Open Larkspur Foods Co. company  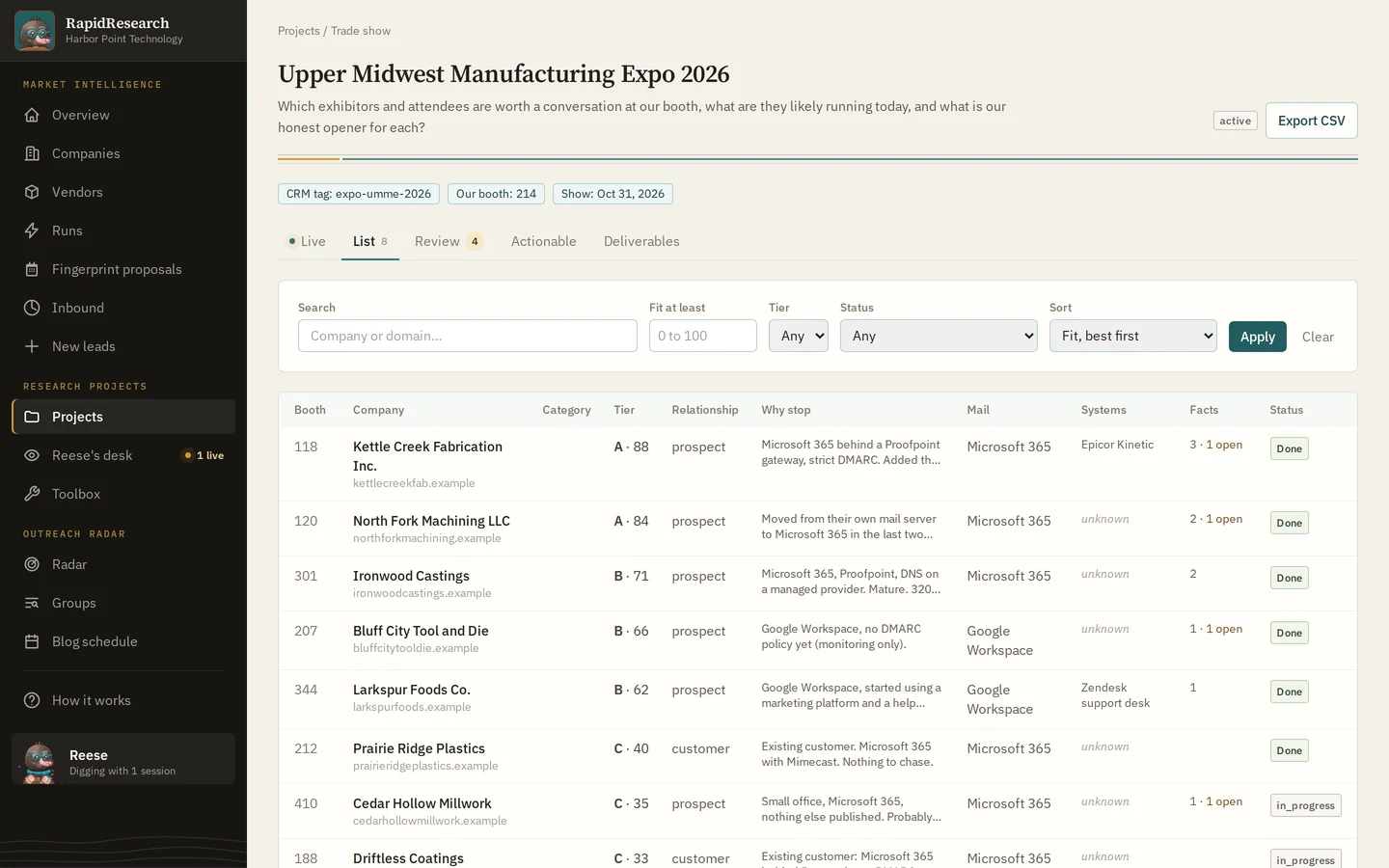(x=412, y=690)
